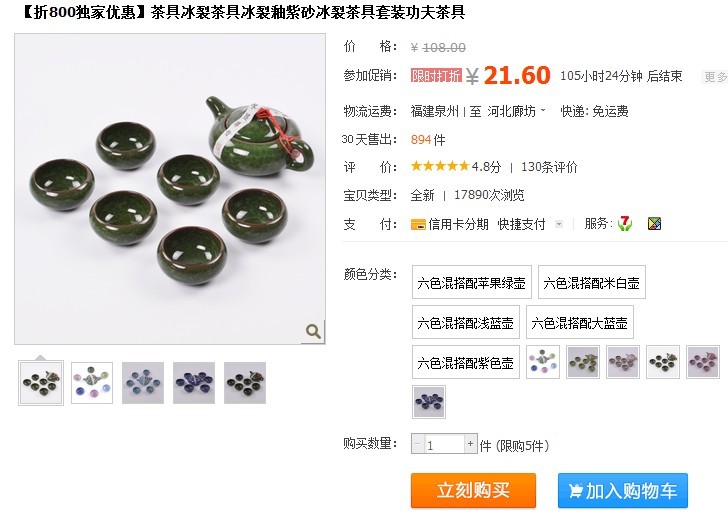The image size is (728, 517).
Task: Click 立刻购买 buy now button
Action: coord(473,491)
